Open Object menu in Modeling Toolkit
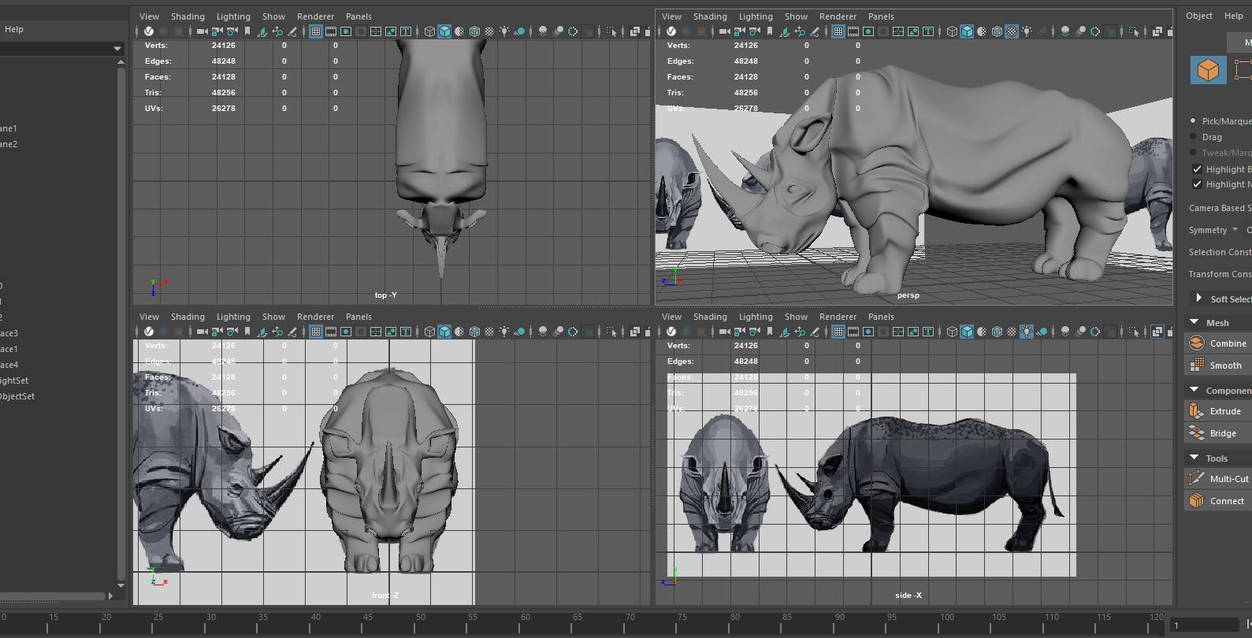 1199,15
